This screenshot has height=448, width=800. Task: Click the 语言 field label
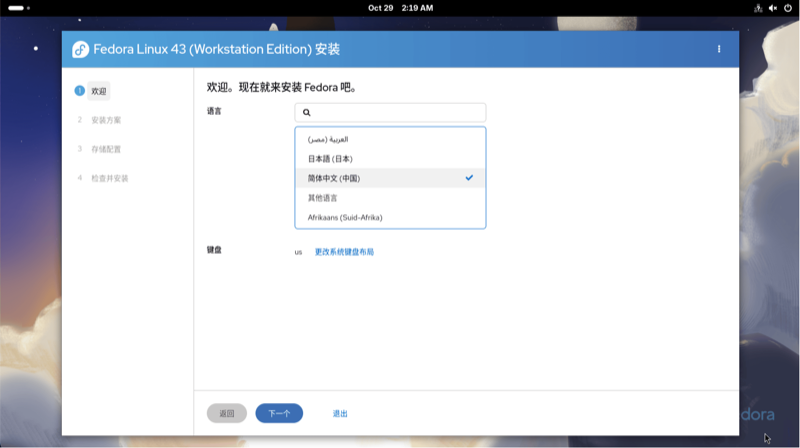click(x=214, y=111)
